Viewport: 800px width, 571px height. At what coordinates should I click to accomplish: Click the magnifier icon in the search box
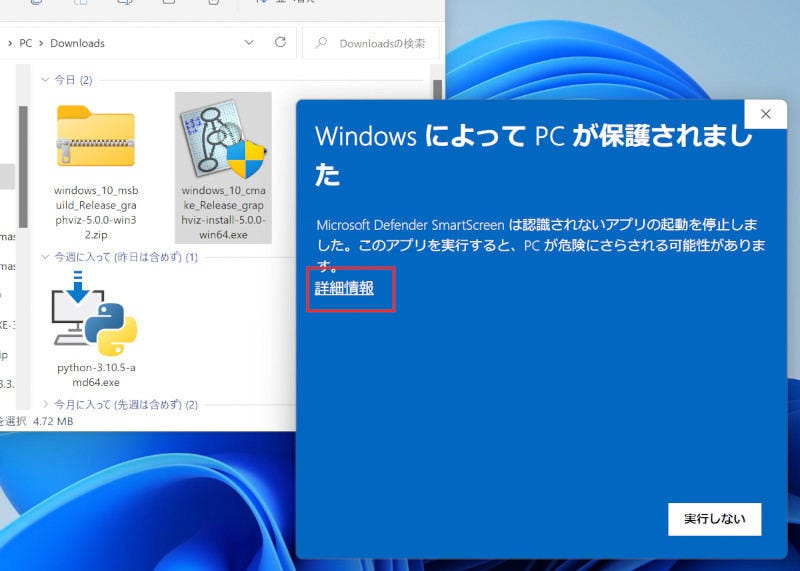pos(321,43)
